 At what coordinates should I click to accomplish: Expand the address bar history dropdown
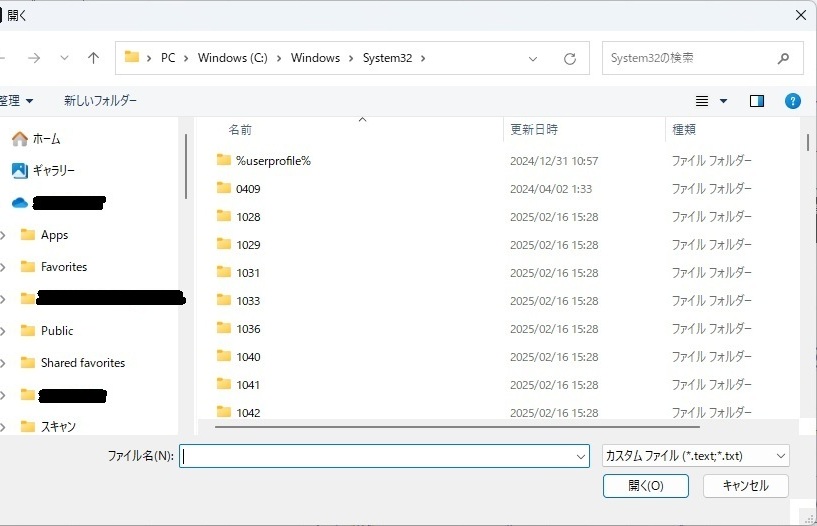tap(533, 58)
